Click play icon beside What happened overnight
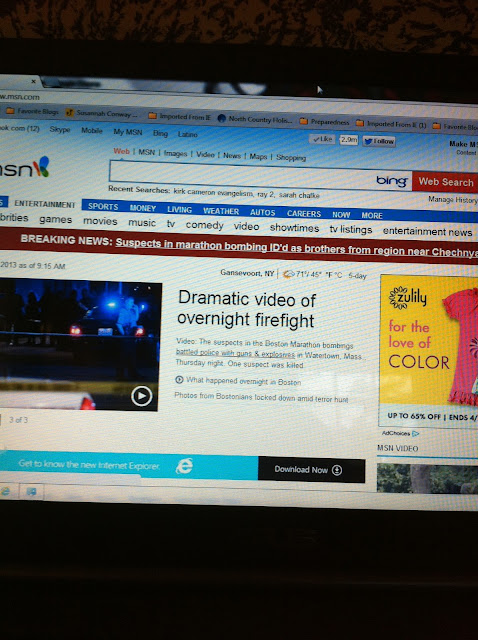 coord(179,380)
